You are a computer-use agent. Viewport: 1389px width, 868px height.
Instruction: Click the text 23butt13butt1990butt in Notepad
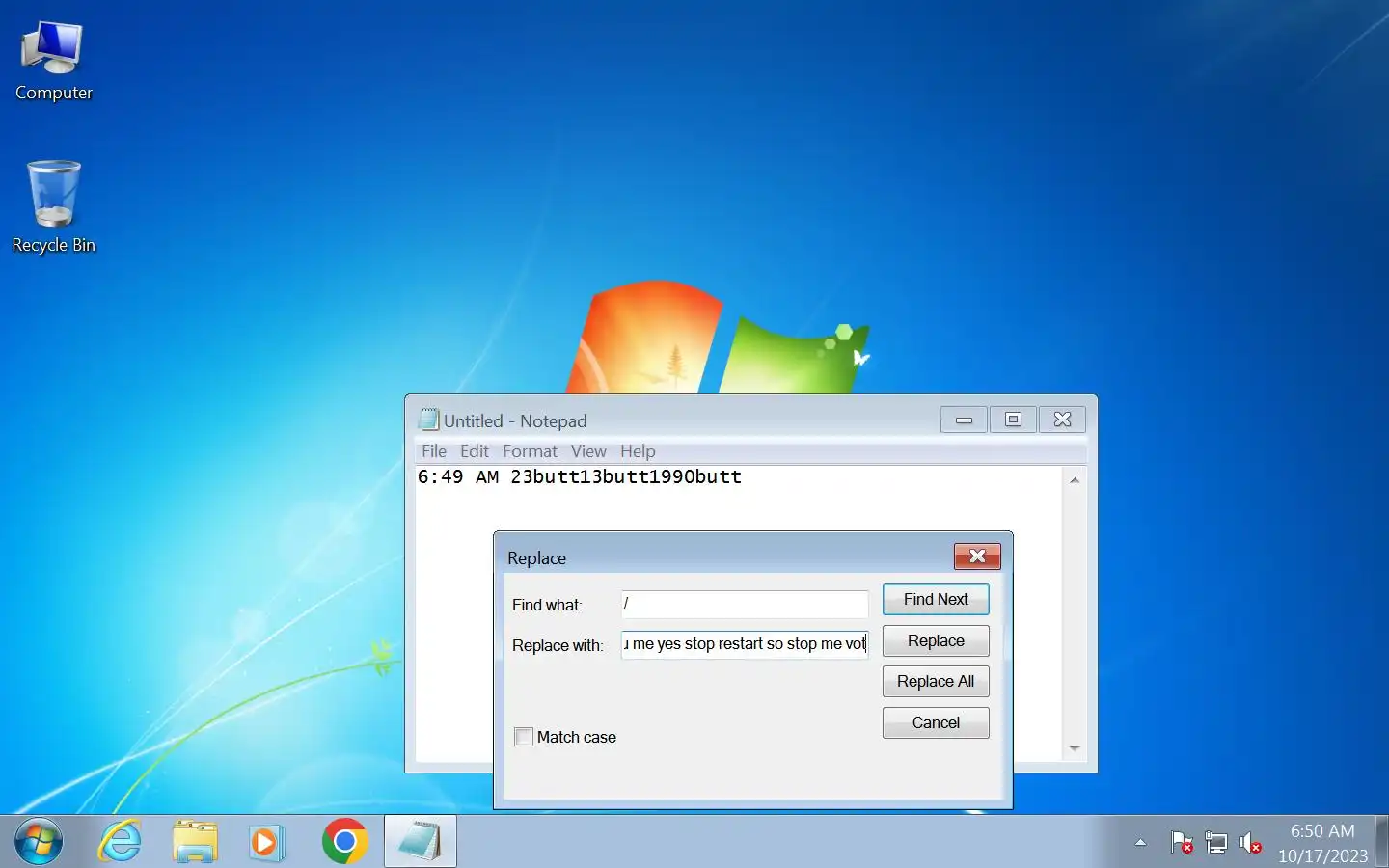[626, 476]
